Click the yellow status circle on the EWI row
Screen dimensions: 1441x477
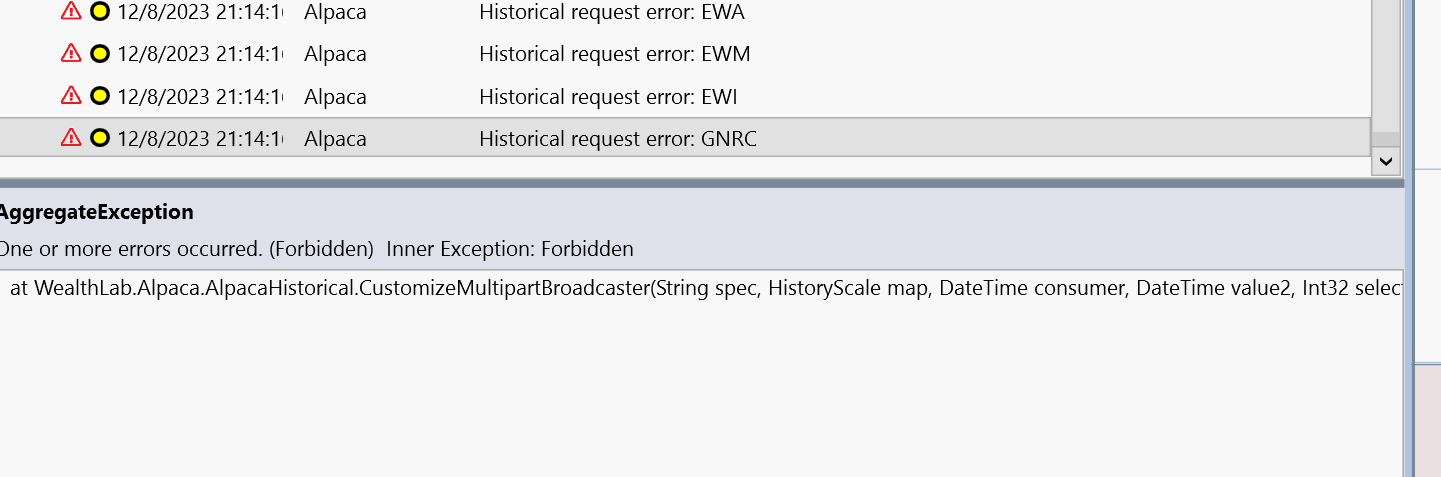(99, 95)
